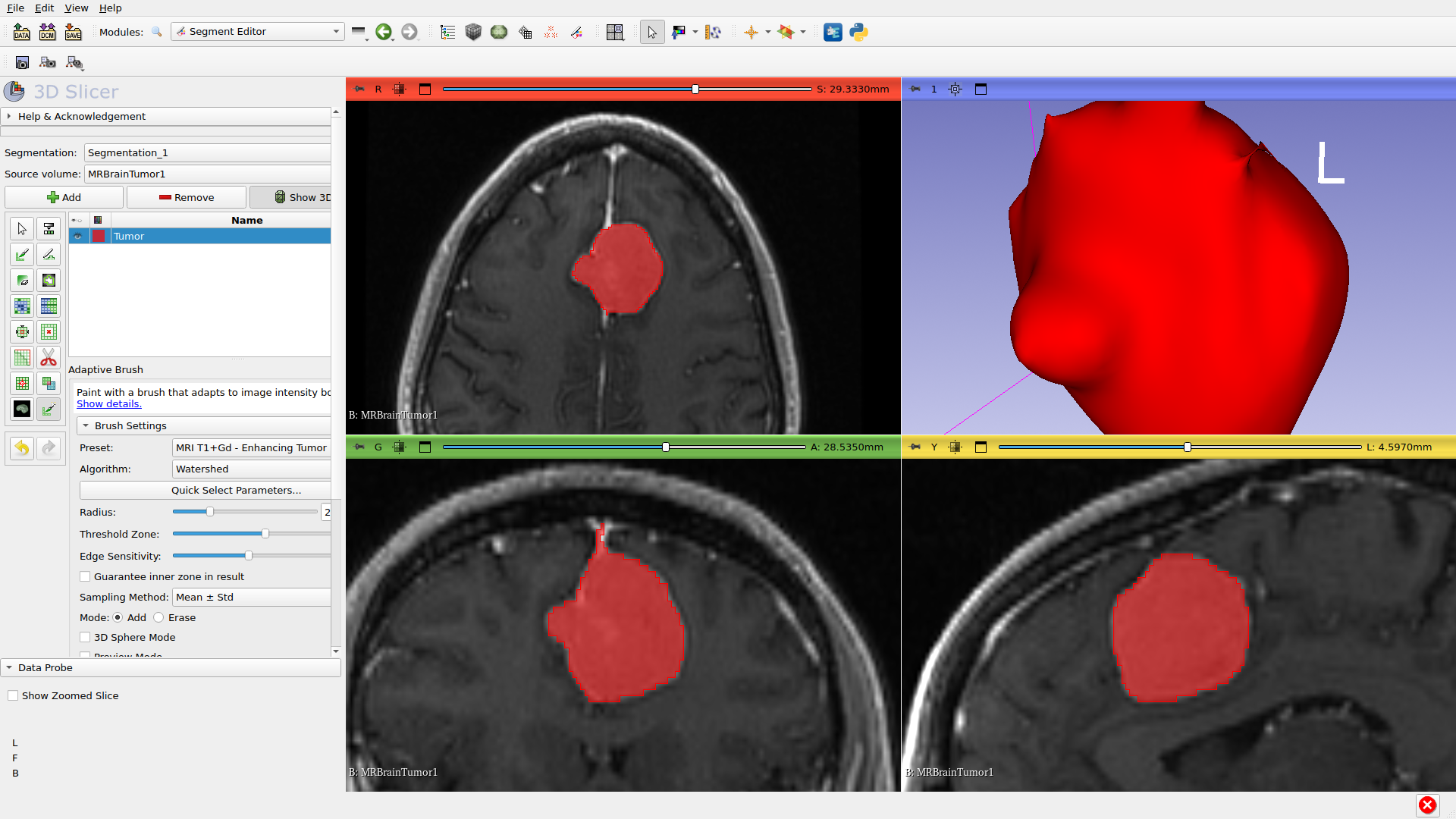1456x819 pixels.
Task: Open the DCM import toolbar icon
Action: pos(47,32)
